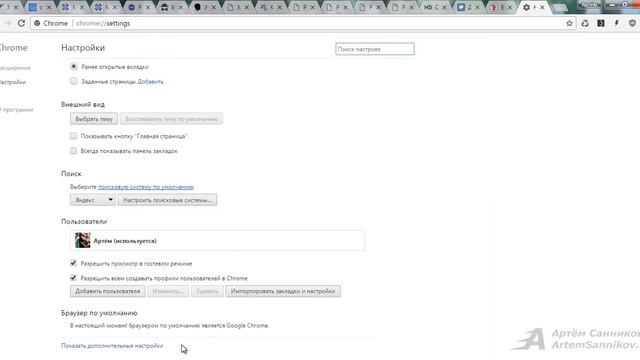The height and width of the screenshot is (360, 640).
Task: Switch to the HD video tab
Action: (435, 7)
